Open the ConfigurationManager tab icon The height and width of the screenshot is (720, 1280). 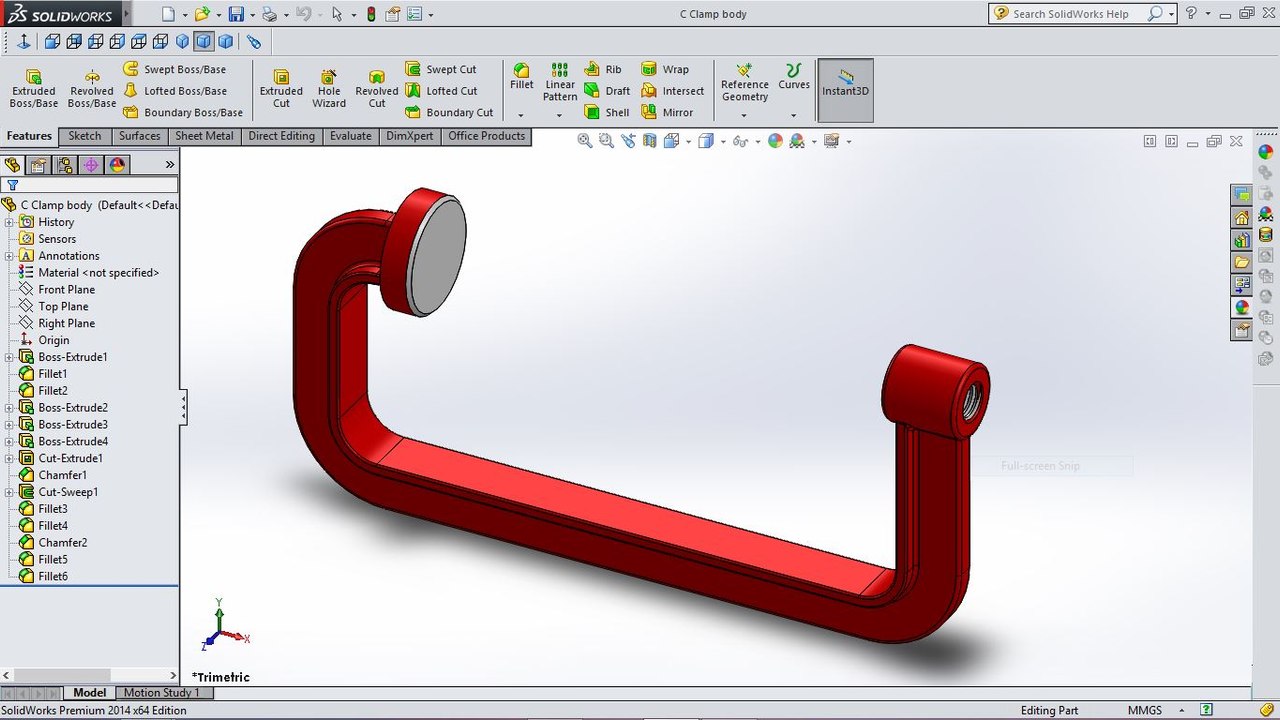(x=64, y=165)
